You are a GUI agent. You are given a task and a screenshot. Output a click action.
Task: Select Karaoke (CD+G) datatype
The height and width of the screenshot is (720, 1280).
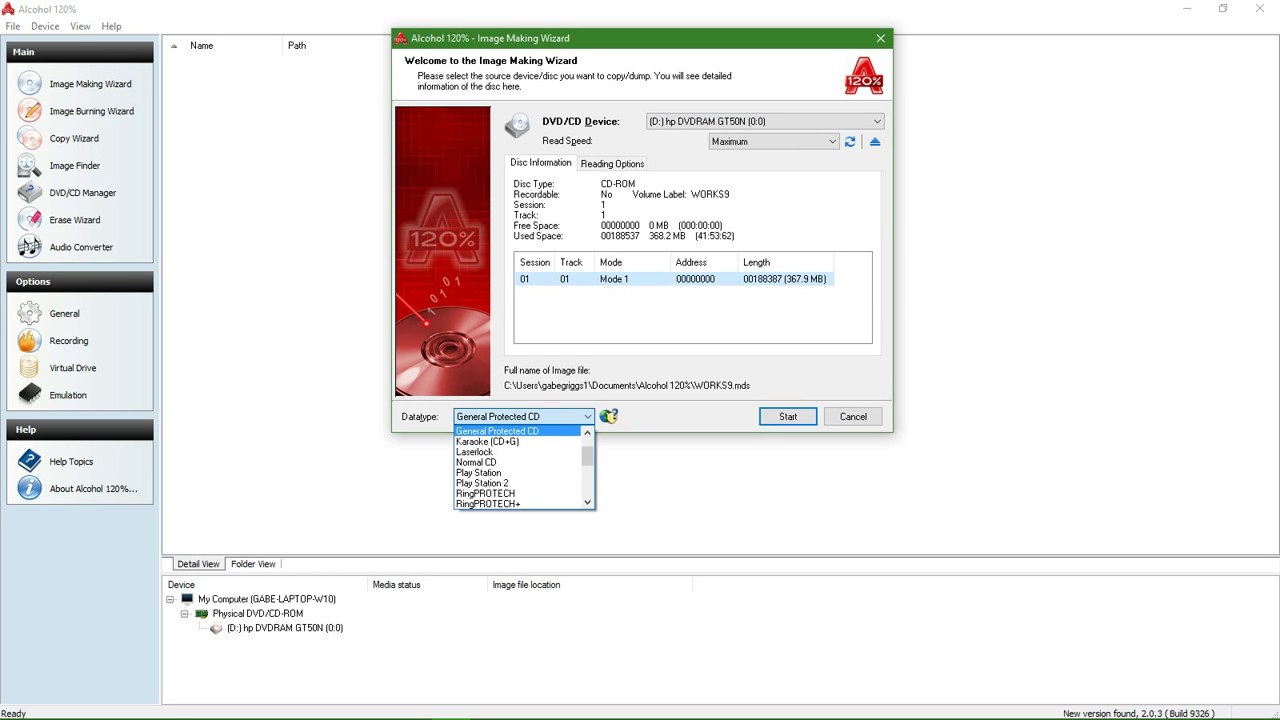(517, 441)
